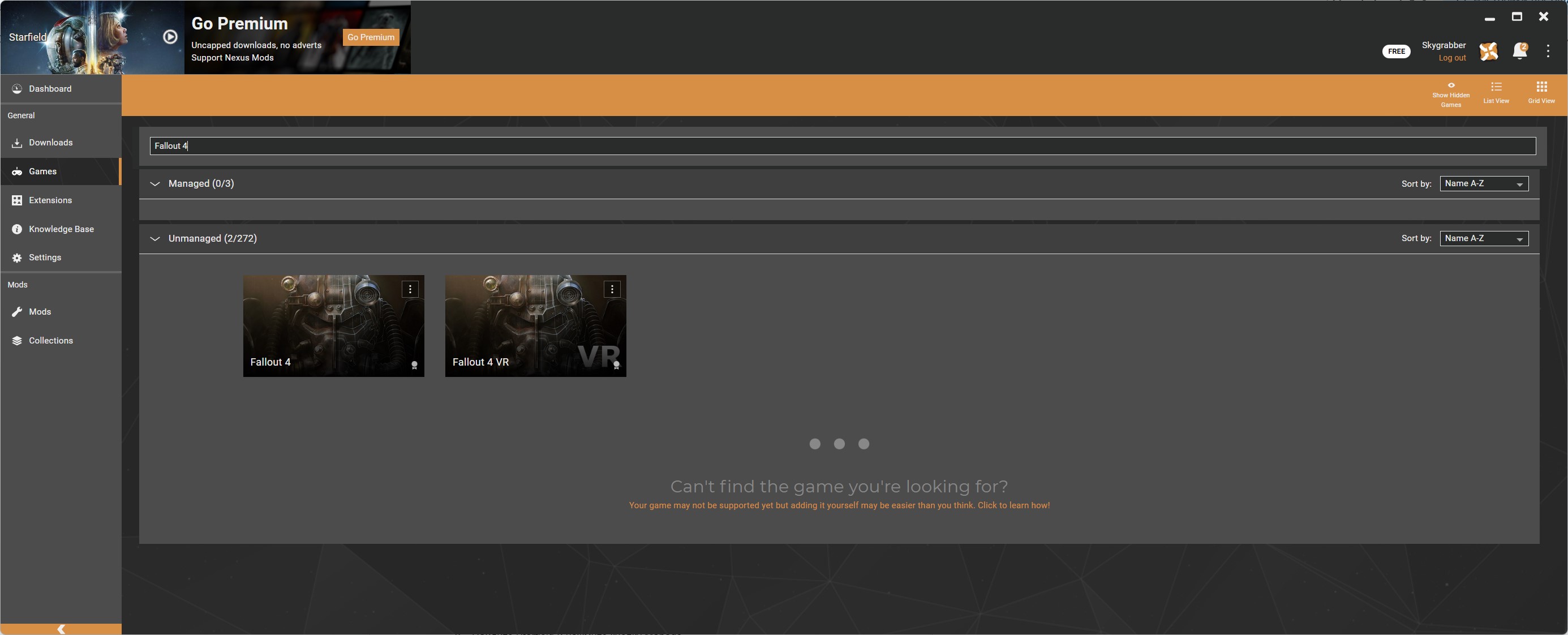Click the Dashboard gauge icon
The width and height of the screenshot is (1568, 635).
pyautogui.click(x=17, y=89)
